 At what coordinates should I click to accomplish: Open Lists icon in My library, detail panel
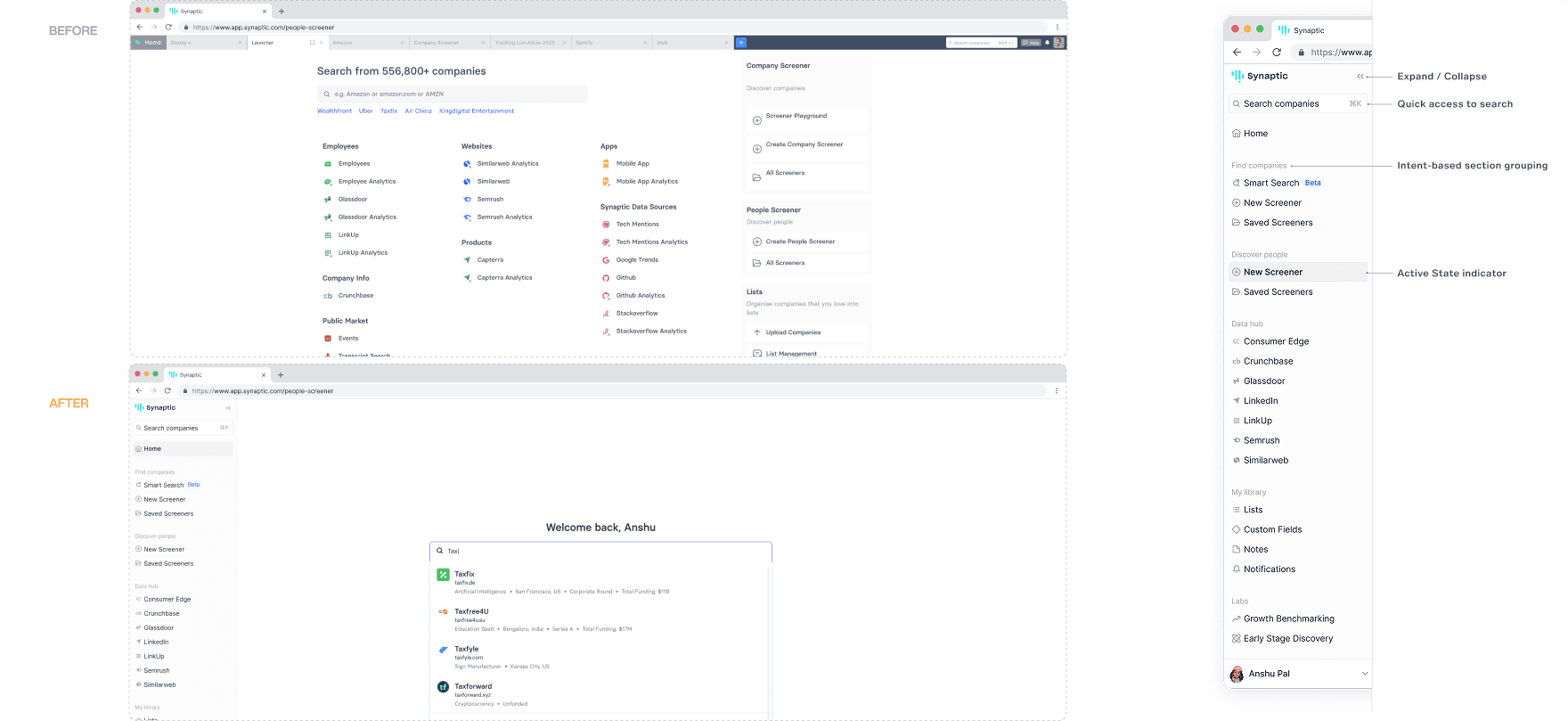pos(1236,510)
